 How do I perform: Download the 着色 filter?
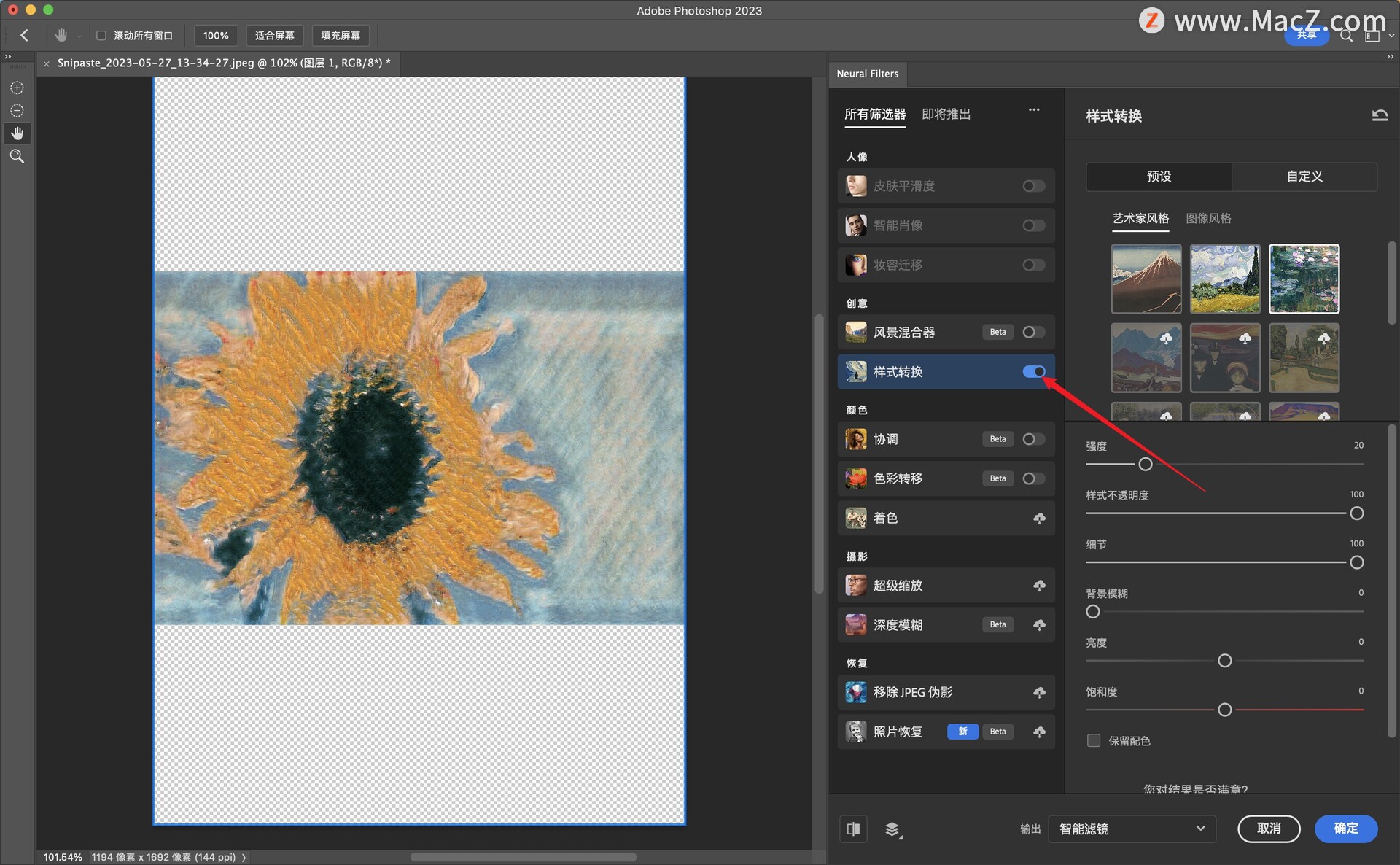point(1039,518)
